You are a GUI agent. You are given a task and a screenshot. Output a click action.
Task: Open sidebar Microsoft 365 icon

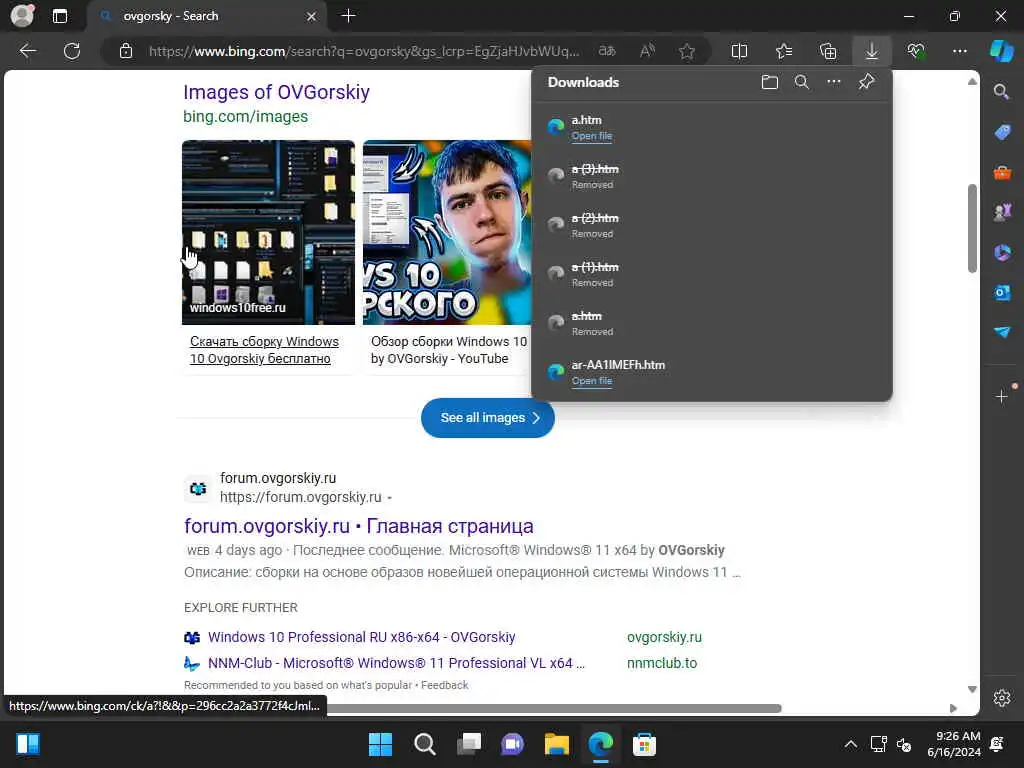(x=1002, y=252)
